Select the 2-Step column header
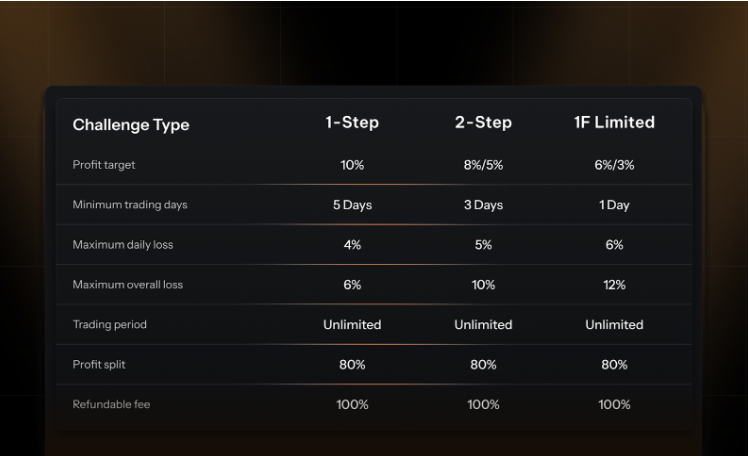The image size is (748, 456). pos(483,123)
